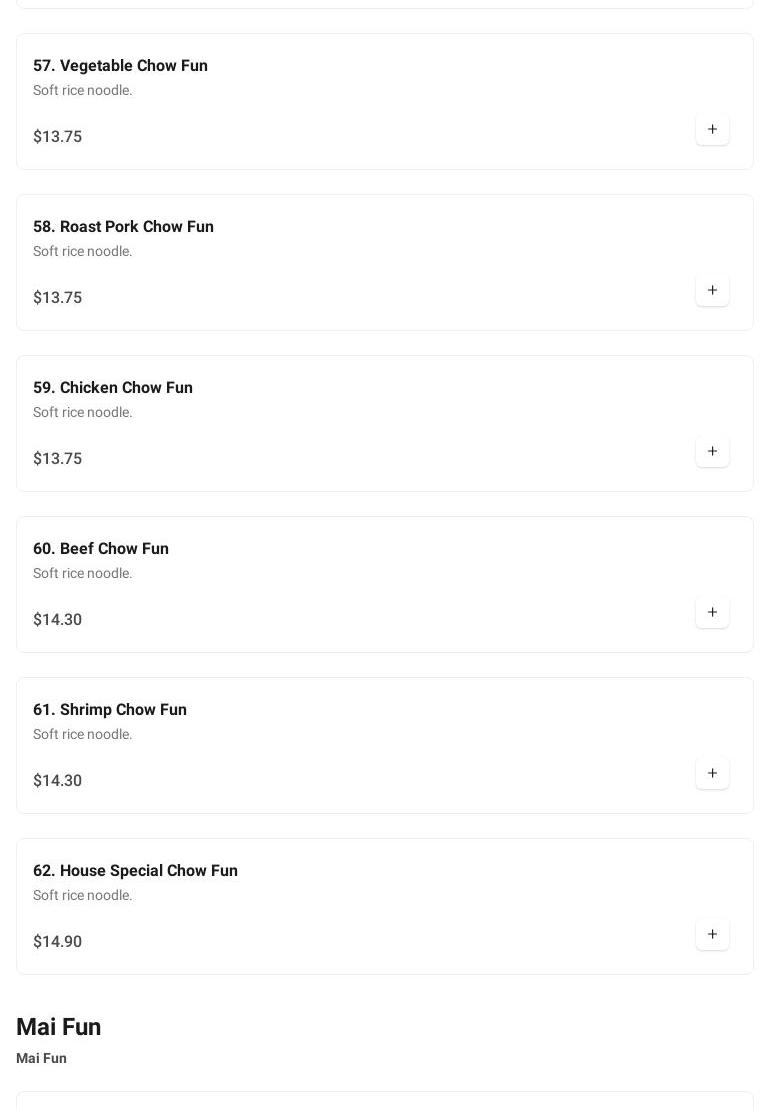View 62. House Special Chow Fun details

coord(135,871)
